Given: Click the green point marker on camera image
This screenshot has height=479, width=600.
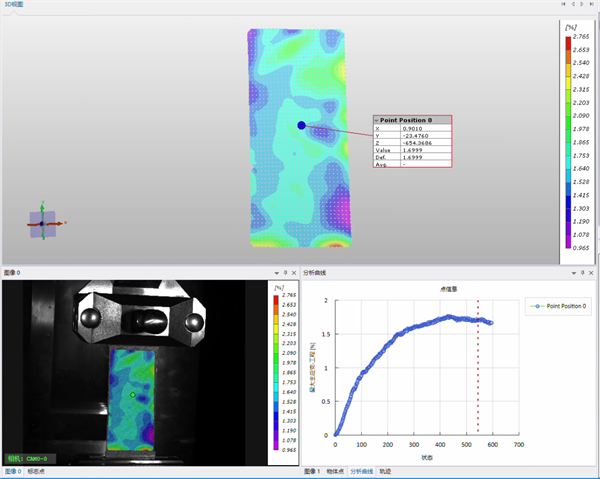Looking at the screenshot, I should tap(133, 394).
